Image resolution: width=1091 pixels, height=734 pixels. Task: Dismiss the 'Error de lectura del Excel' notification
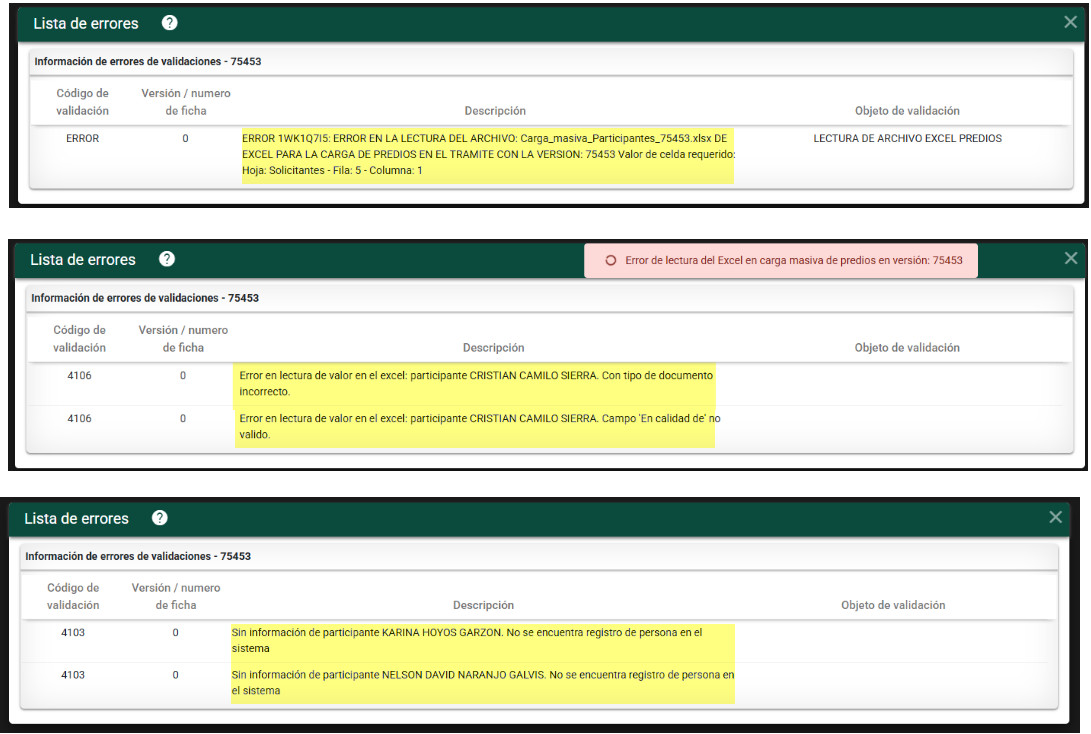[x=780, y=260]
